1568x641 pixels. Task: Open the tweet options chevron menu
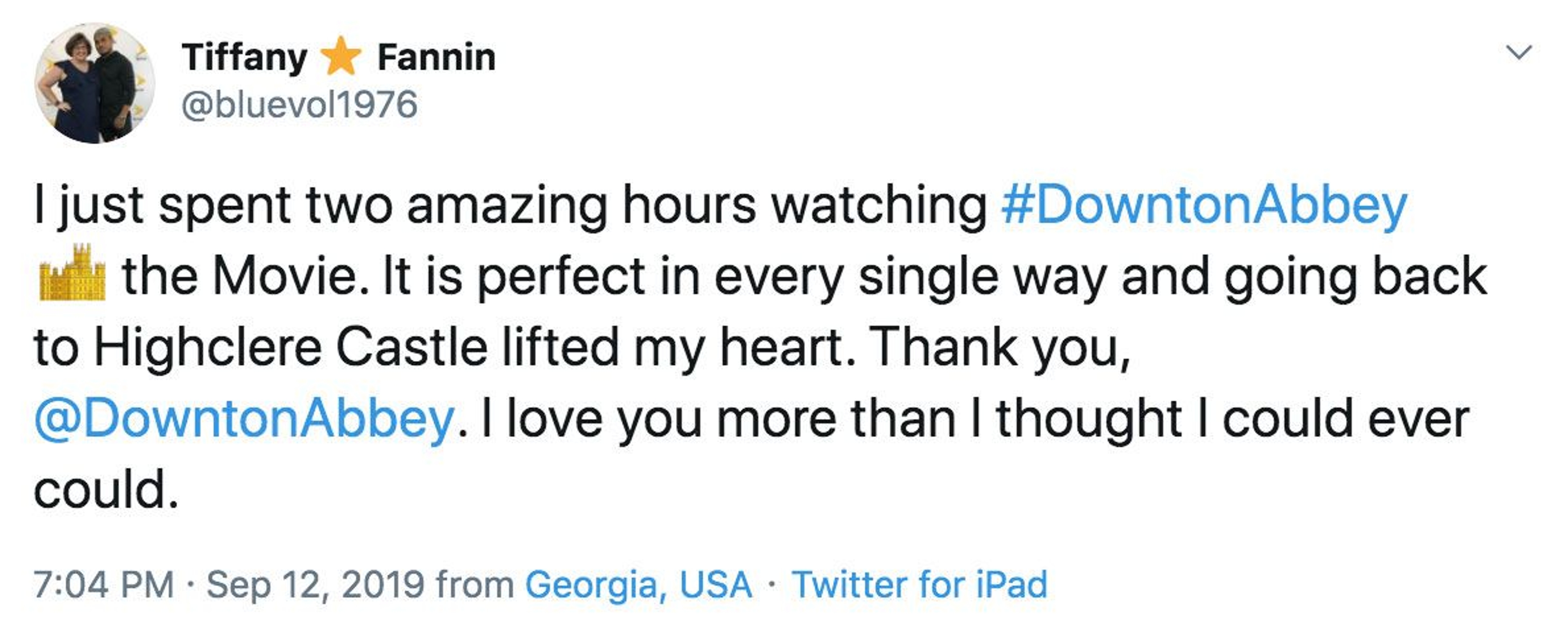1519,52
